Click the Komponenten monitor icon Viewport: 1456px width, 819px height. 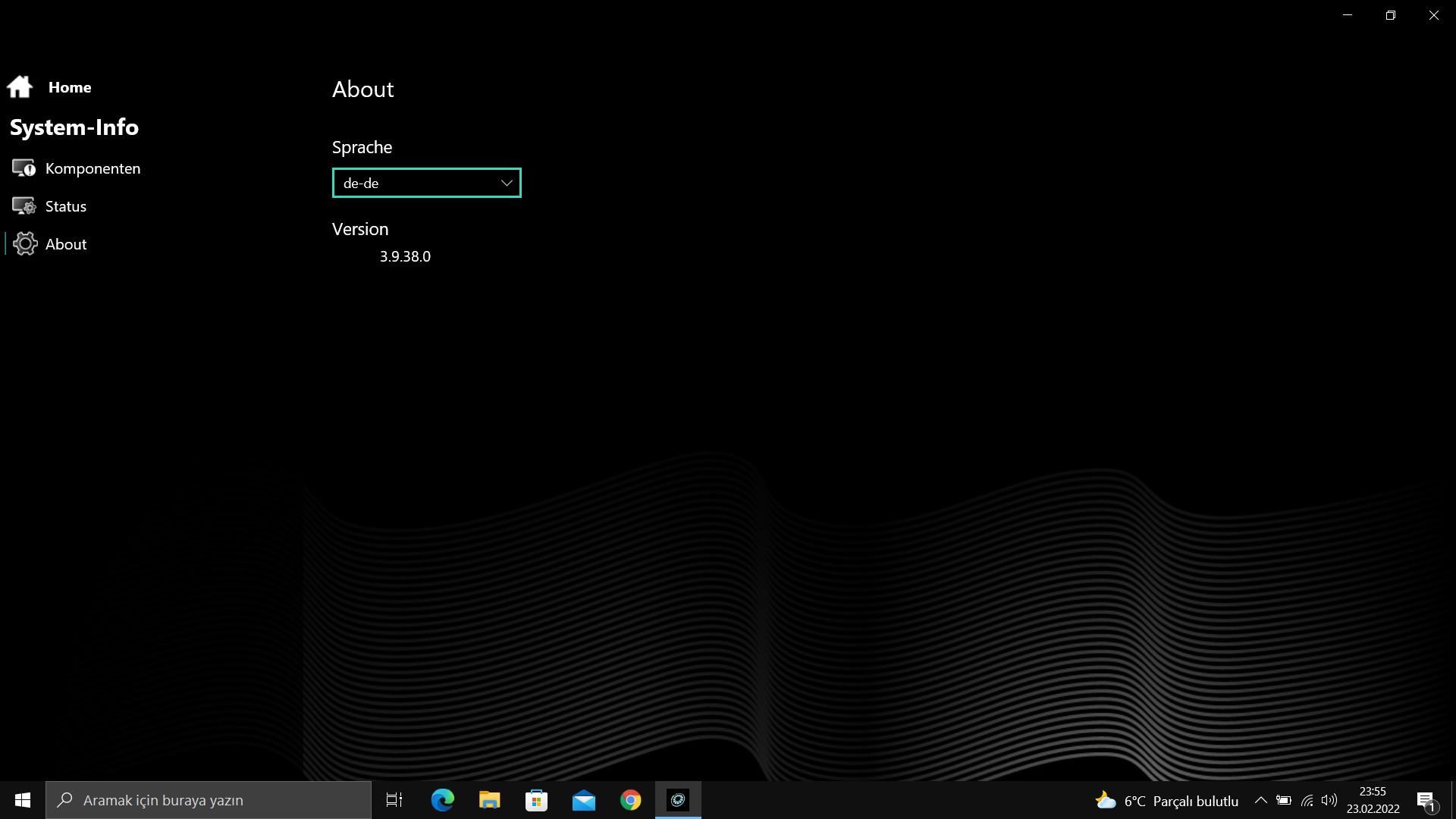tap(24, 168)
